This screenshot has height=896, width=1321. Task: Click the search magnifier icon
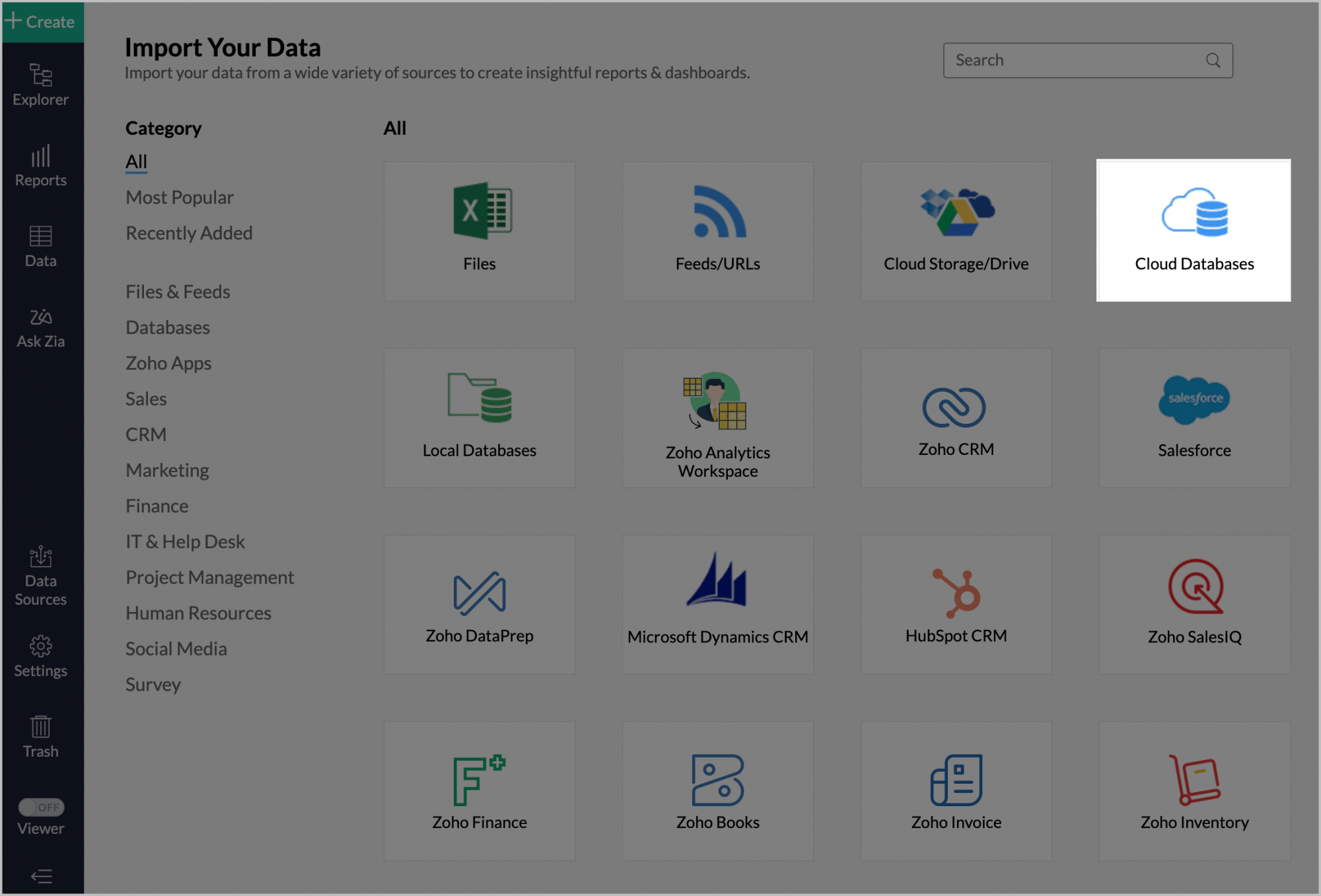coord(1213,60)
